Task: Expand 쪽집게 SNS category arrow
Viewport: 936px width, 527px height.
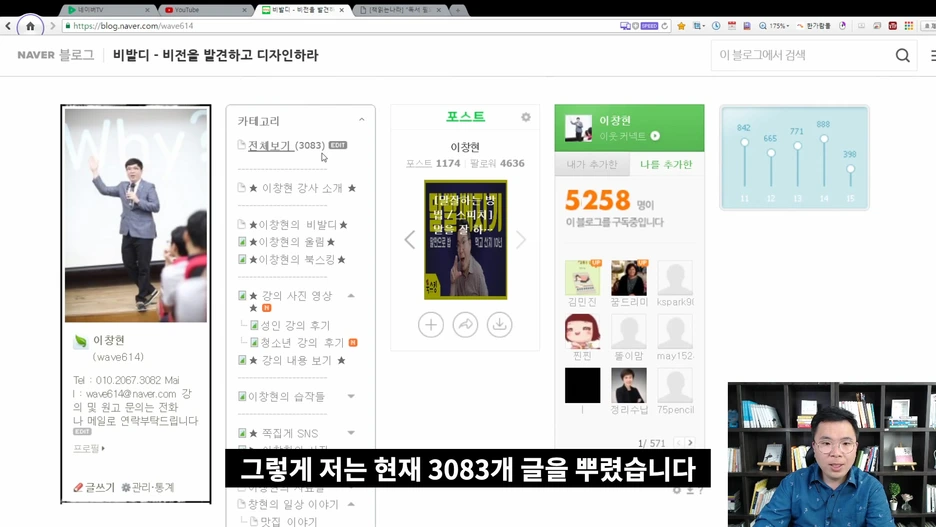Action: tap(351, 433)
